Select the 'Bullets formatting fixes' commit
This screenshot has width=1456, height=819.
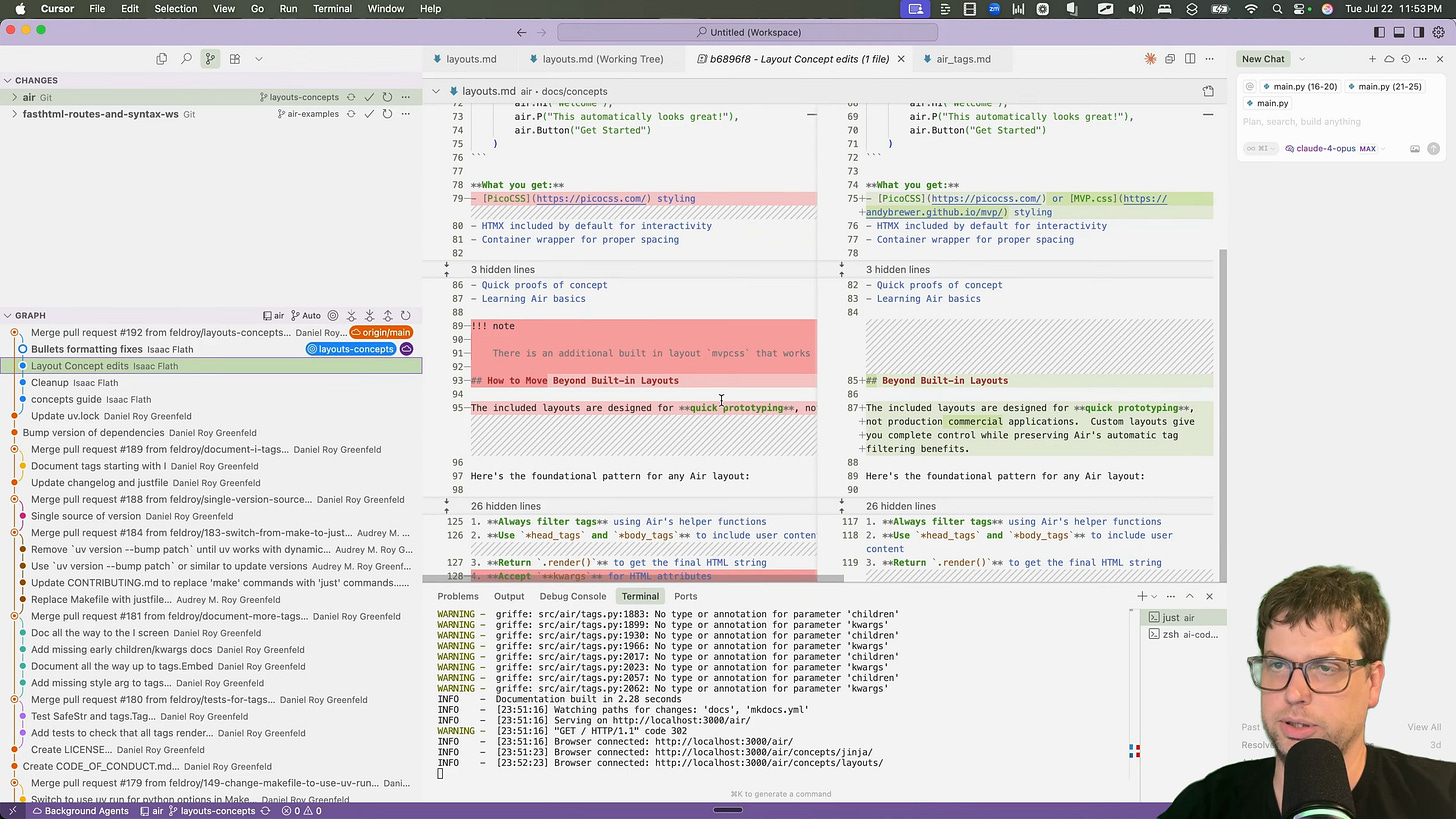coord(87,349)
